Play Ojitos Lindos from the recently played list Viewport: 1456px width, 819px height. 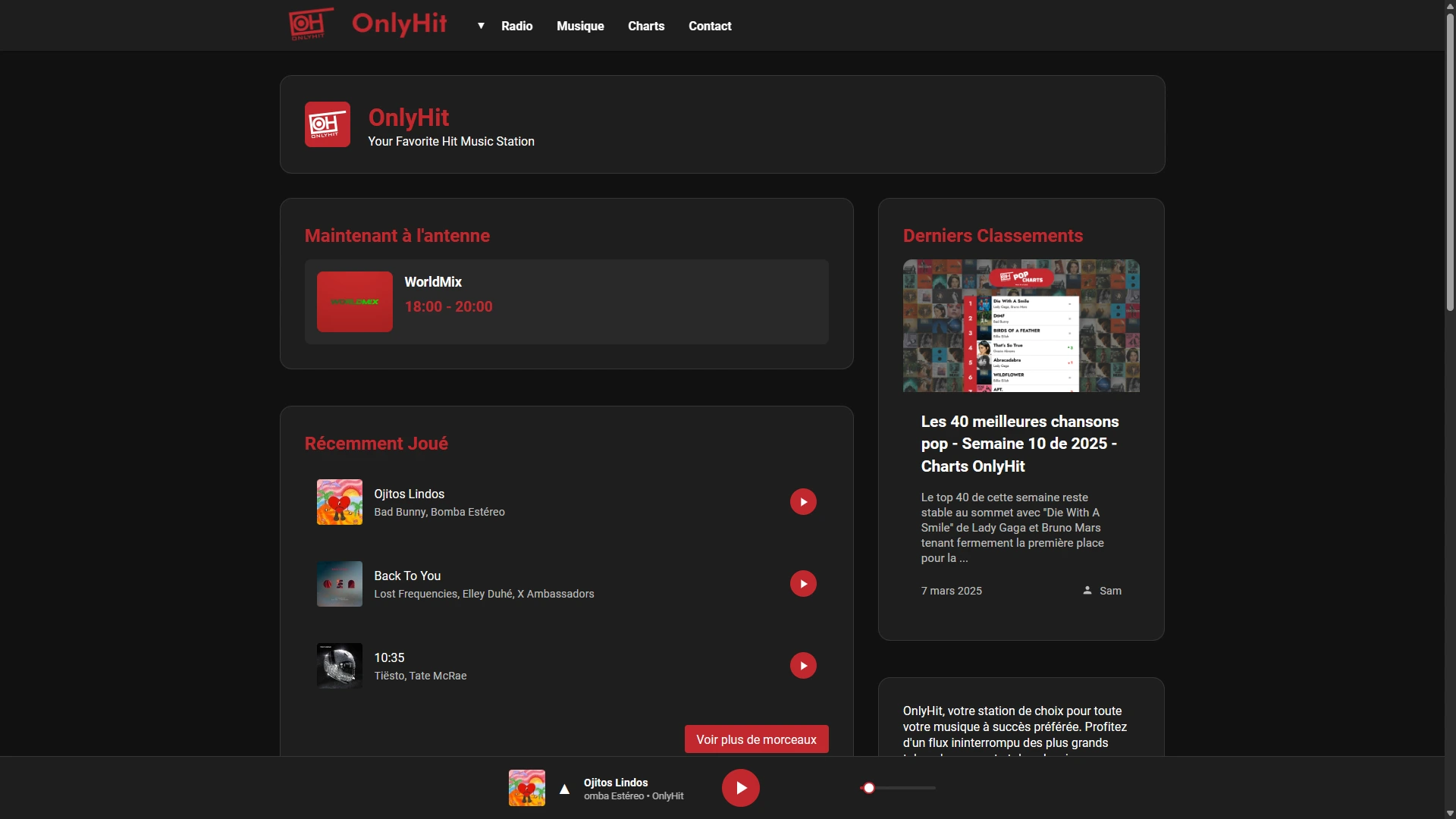point(803,502)
